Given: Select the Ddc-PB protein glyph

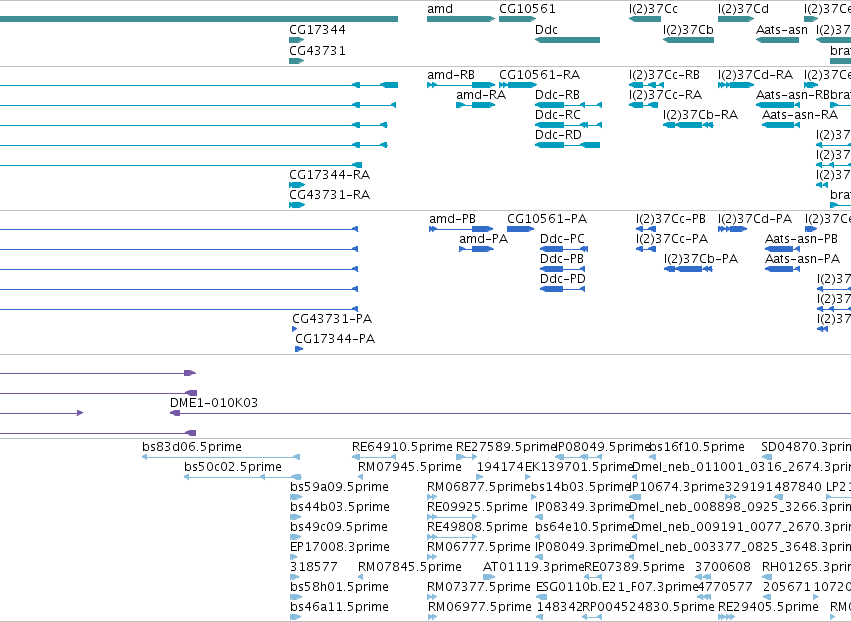Looking at the screenshot, I should [562, 269].
